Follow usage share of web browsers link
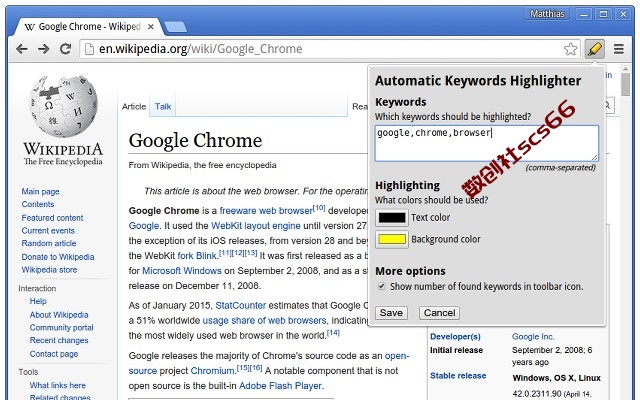Image resolution: width=640 pixels, height=400 pixels. (x=264, y=320)
